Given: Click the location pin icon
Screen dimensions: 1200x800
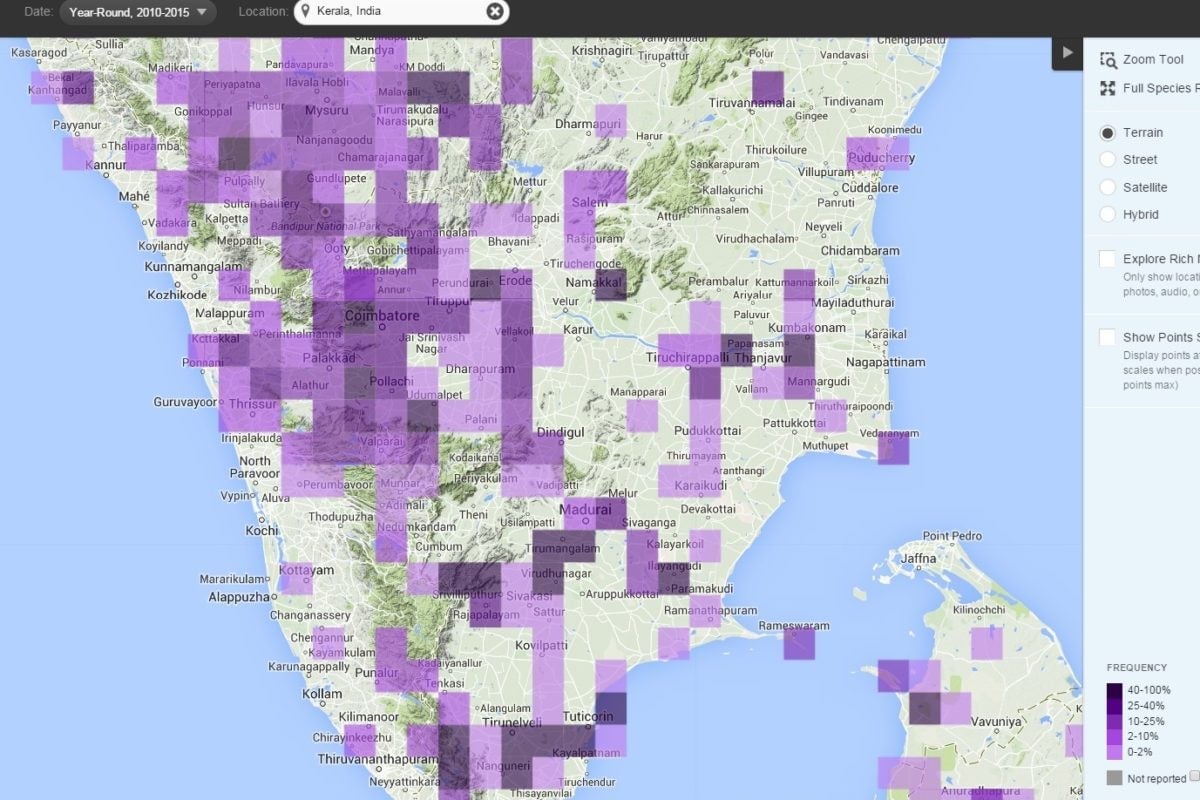Looking at the screenshot, I should (305, 12).
